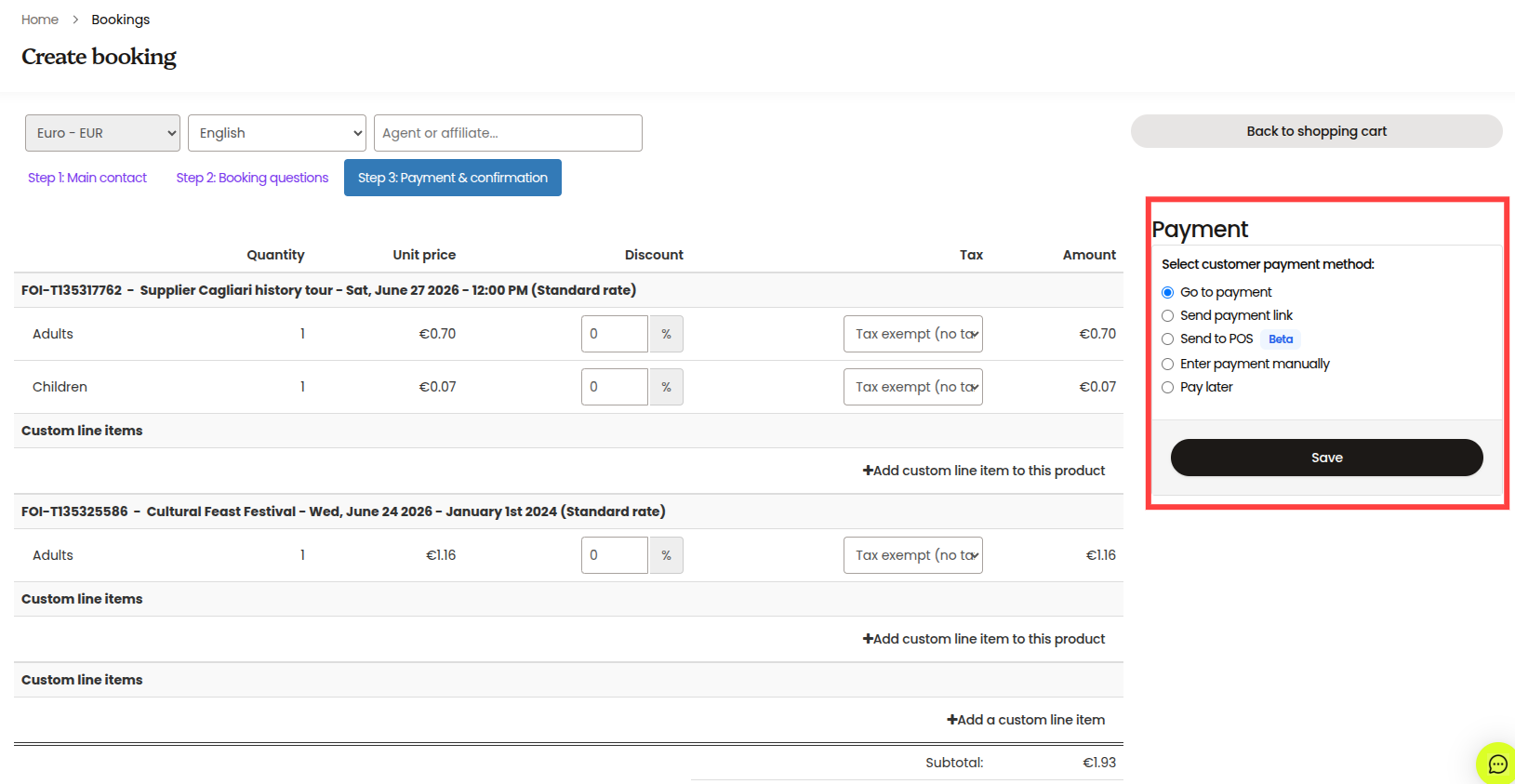Click the Add a custom line item link
This screenshot has height=784, width=1515.
(1026, 720)
